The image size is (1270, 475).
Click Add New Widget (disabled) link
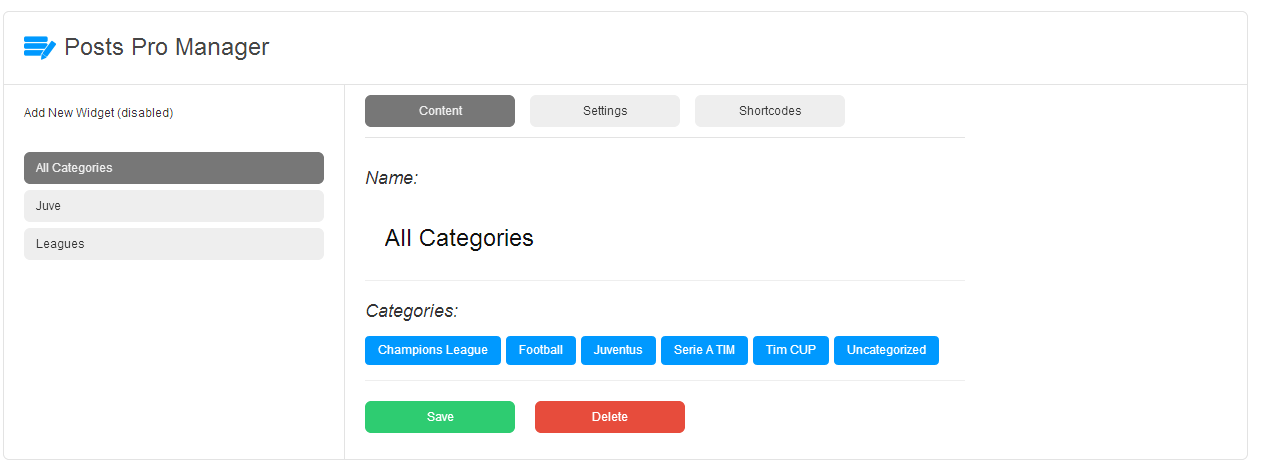pos(99,113)
